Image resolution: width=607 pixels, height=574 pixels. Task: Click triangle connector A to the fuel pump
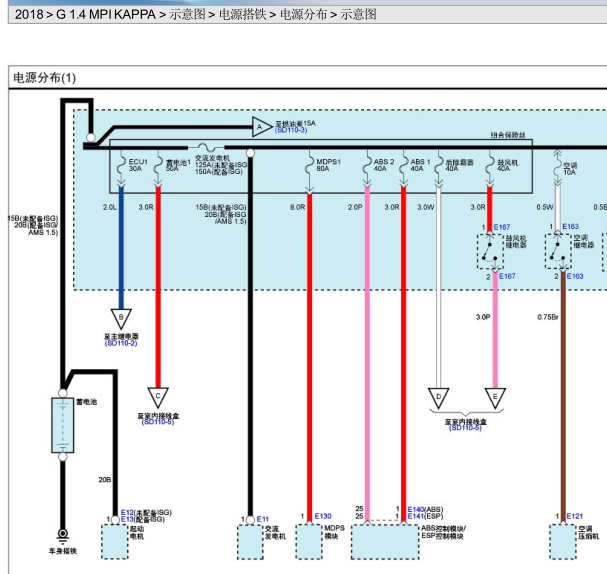tap(261, 127)
